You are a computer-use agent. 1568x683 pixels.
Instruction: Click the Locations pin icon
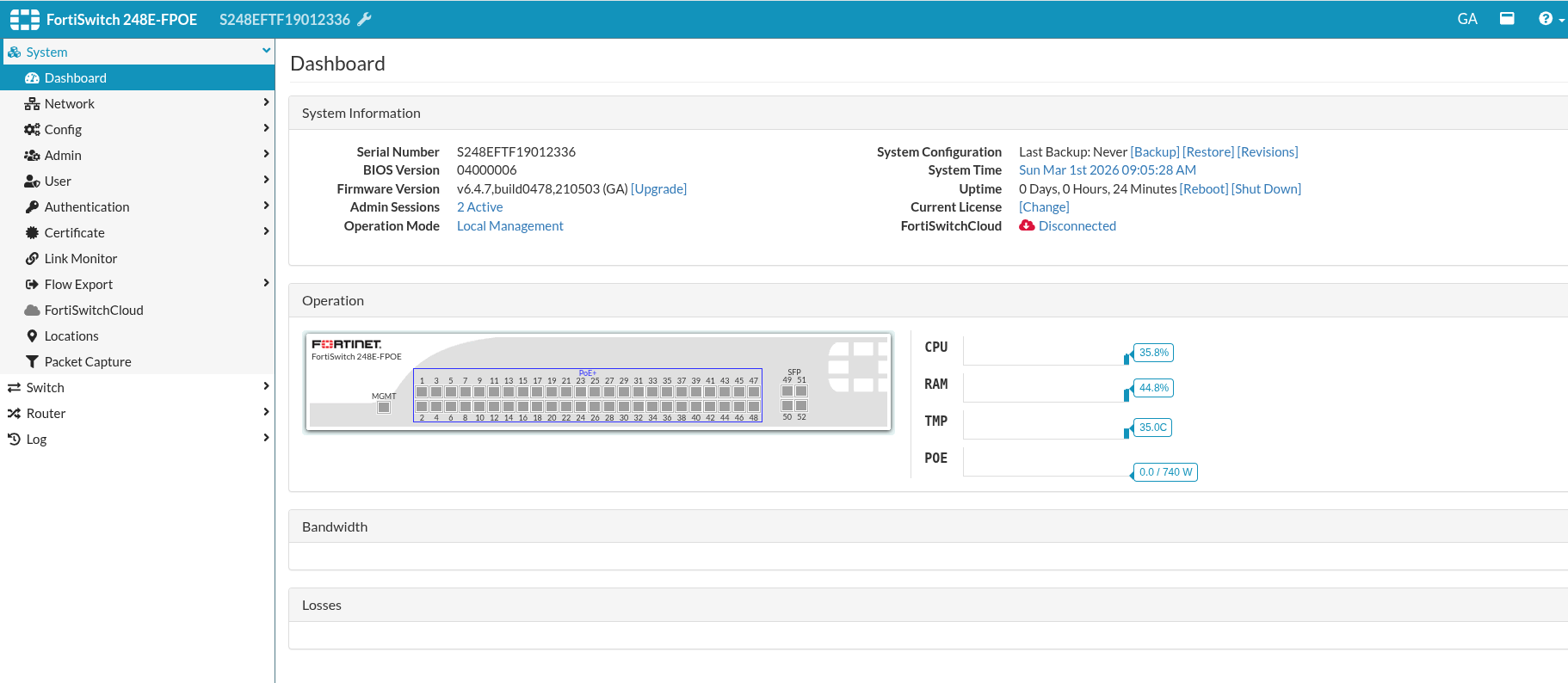point(32,335)
